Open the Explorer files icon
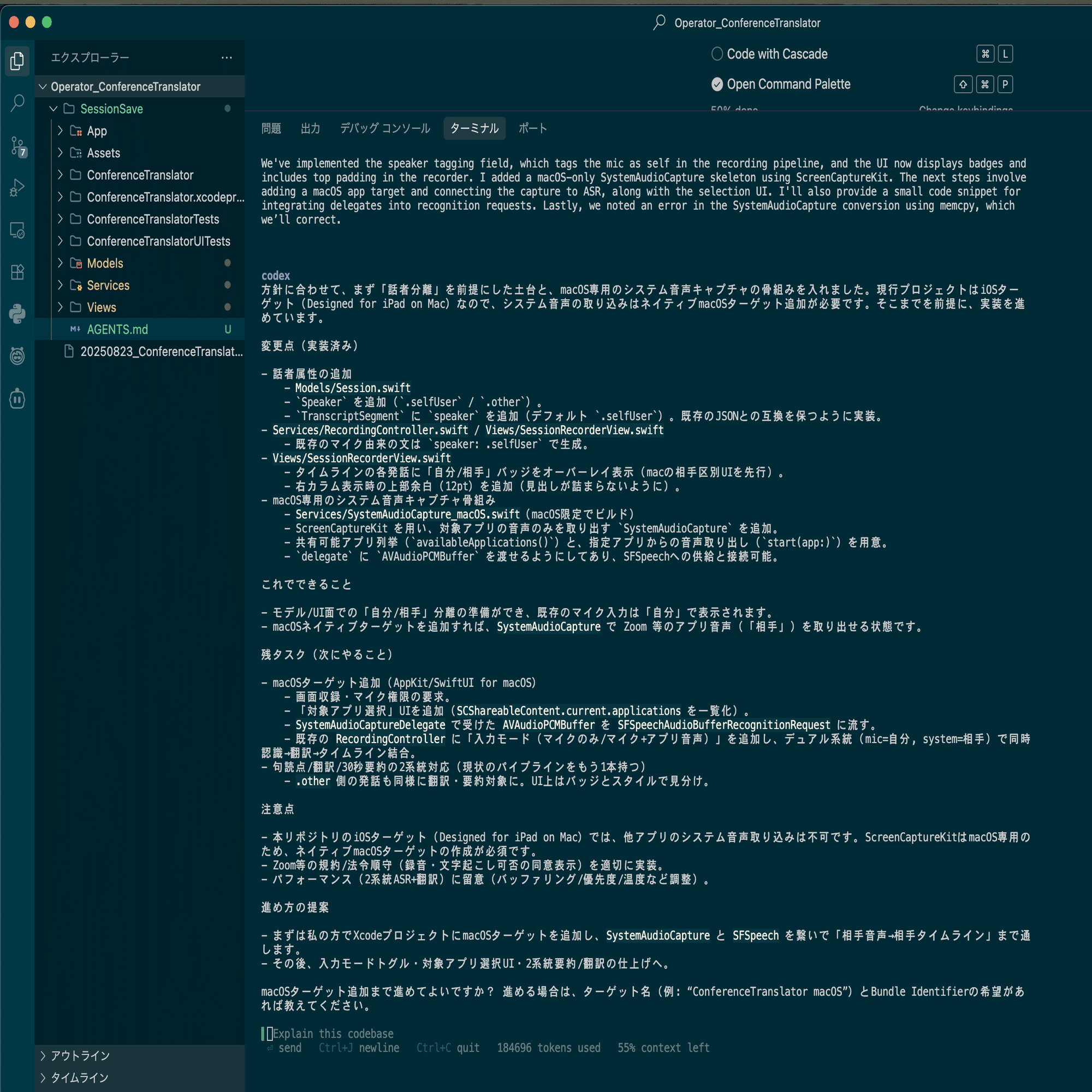 click(x=17, y=61)
